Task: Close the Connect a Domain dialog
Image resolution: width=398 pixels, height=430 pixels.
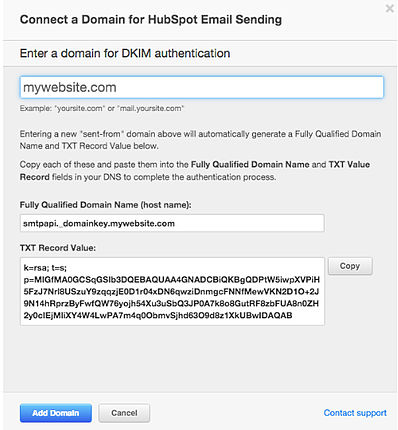Action: tap(389, 9)
